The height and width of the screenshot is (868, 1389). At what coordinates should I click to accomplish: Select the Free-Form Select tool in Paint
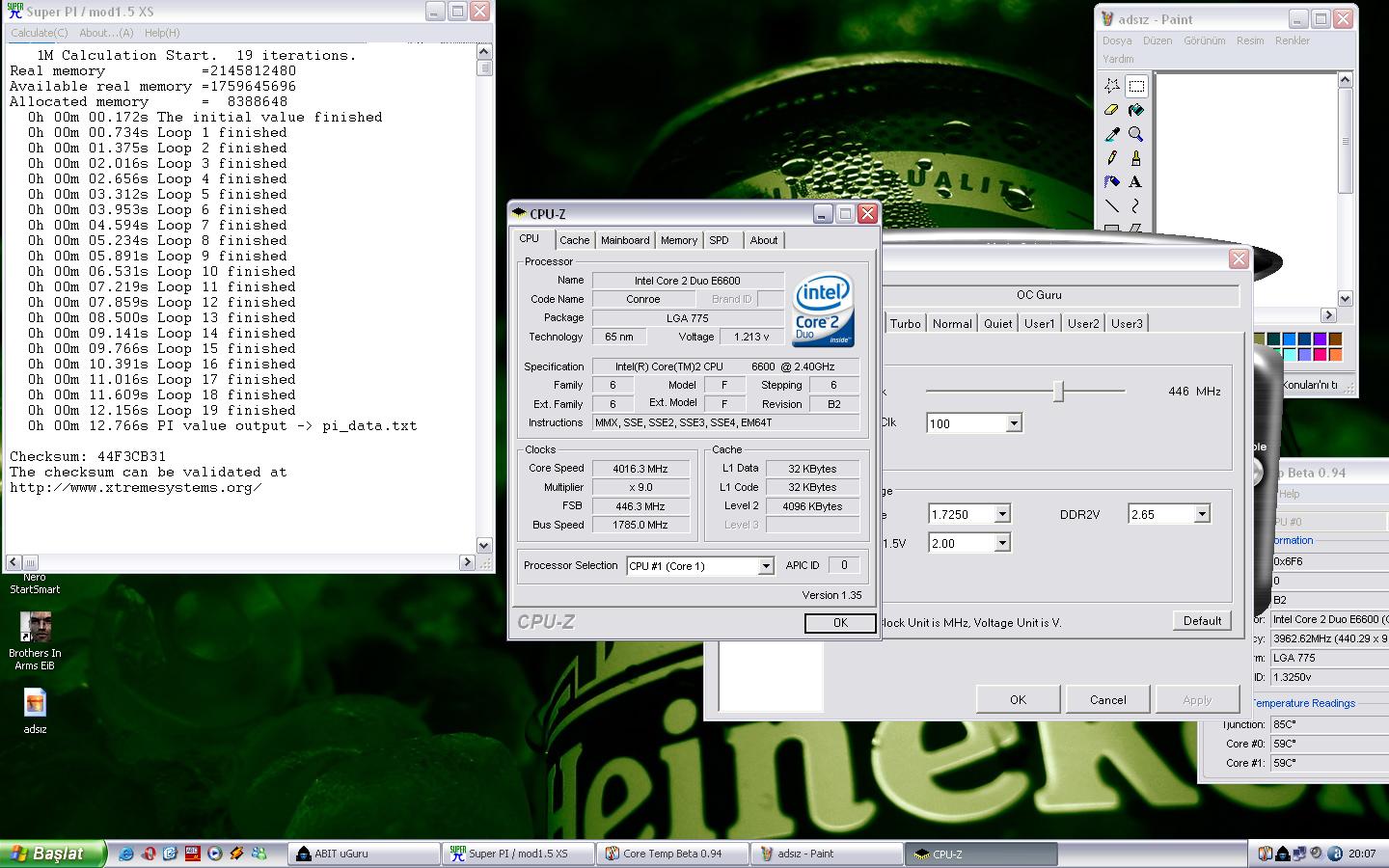pyautogui.click(x=1112, y=86)
